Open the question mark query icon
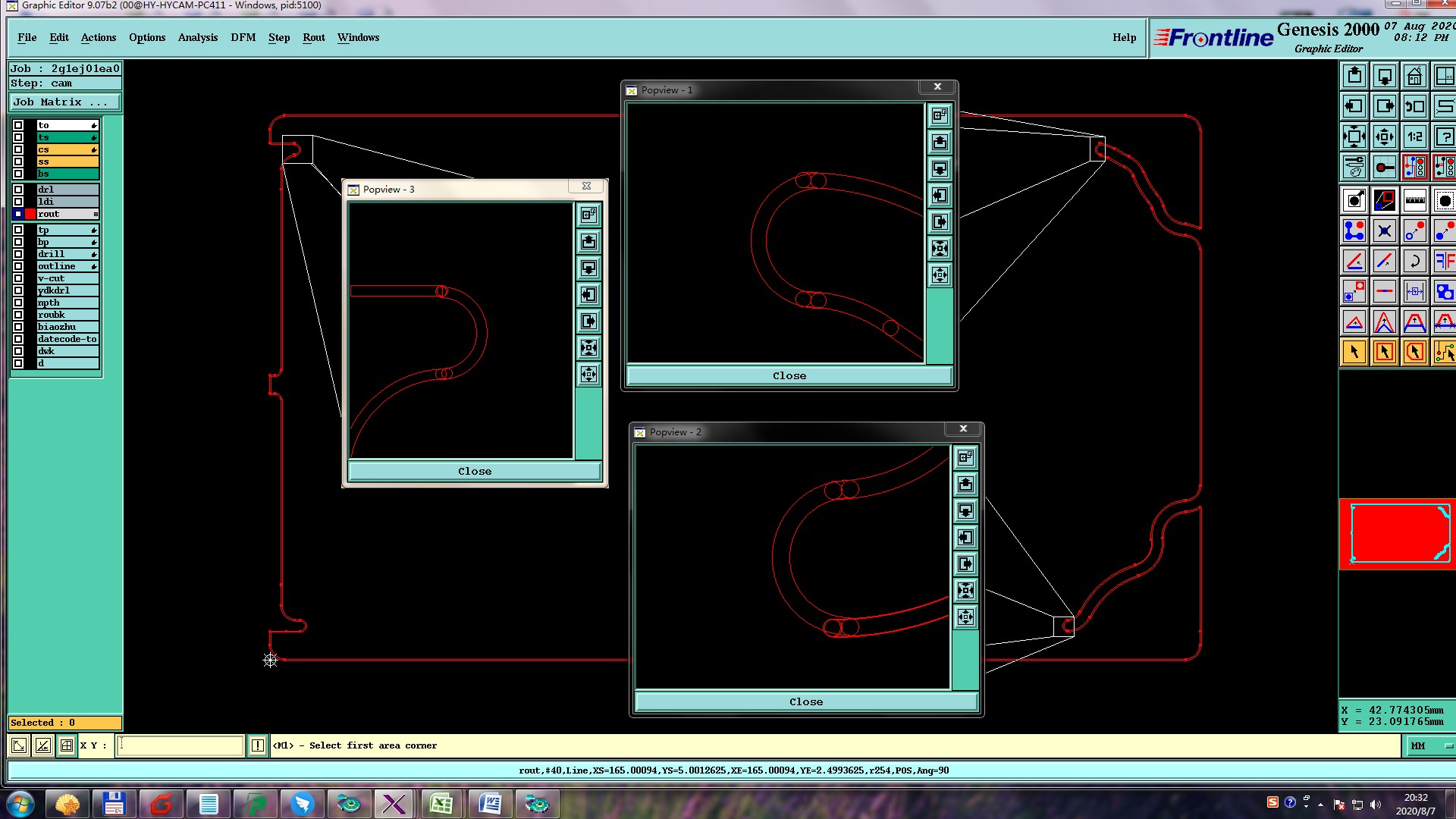Screen dimensions: 1456x819 [x=1444, y=137]
